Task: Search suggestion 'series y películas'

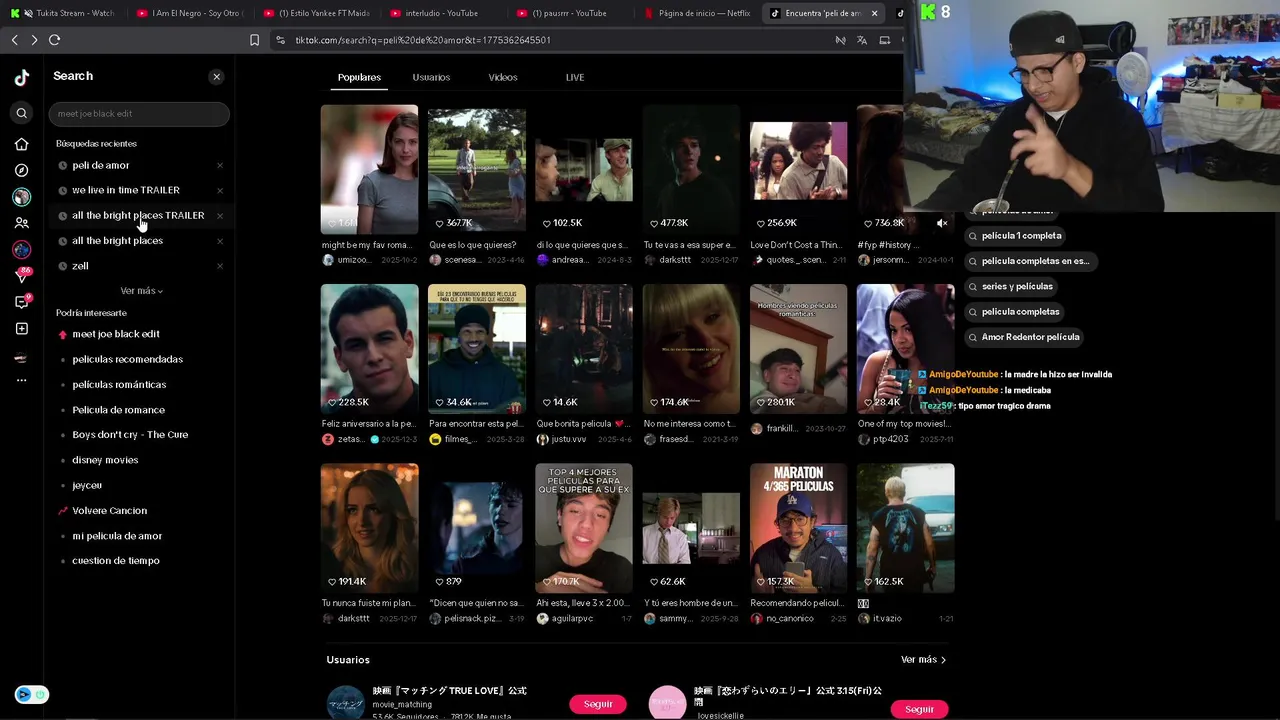Action: point(1010,287)
